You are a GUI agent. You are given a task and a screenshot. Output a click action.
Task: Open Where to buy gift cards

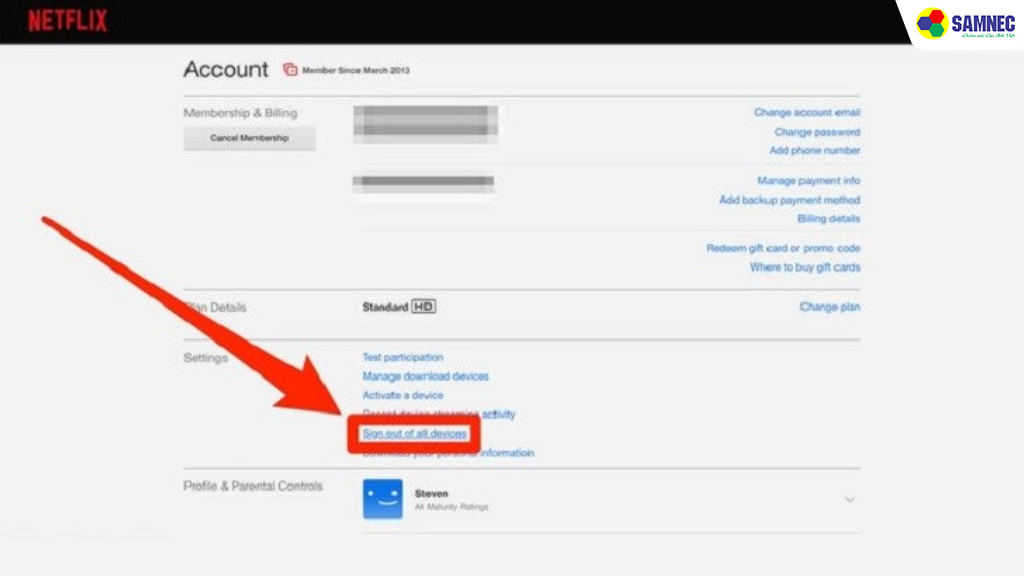point(804,267)
